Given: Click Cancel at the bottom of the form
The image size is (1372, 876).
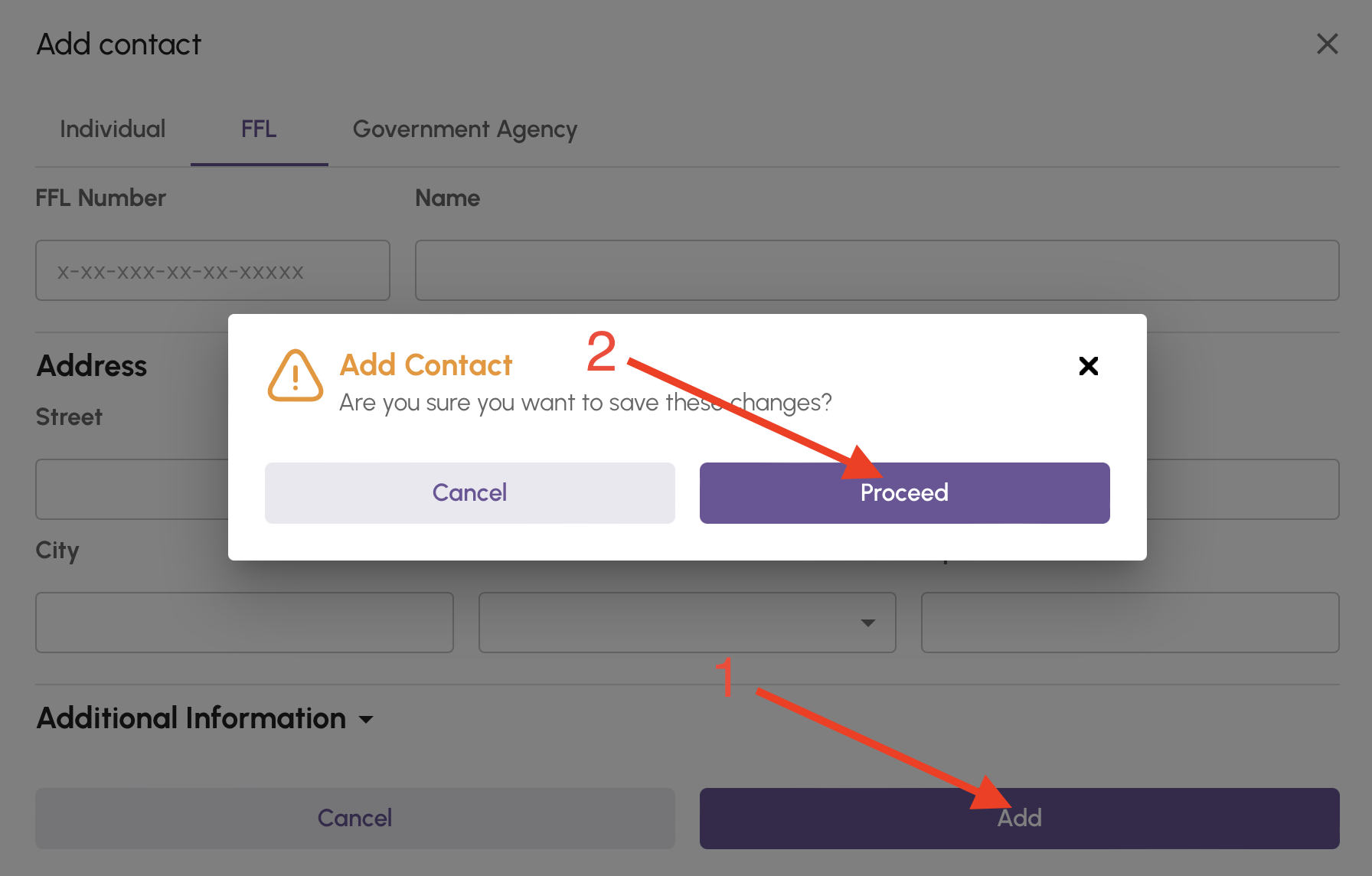Looking at the screenshot, I should [x=354, y=818].
